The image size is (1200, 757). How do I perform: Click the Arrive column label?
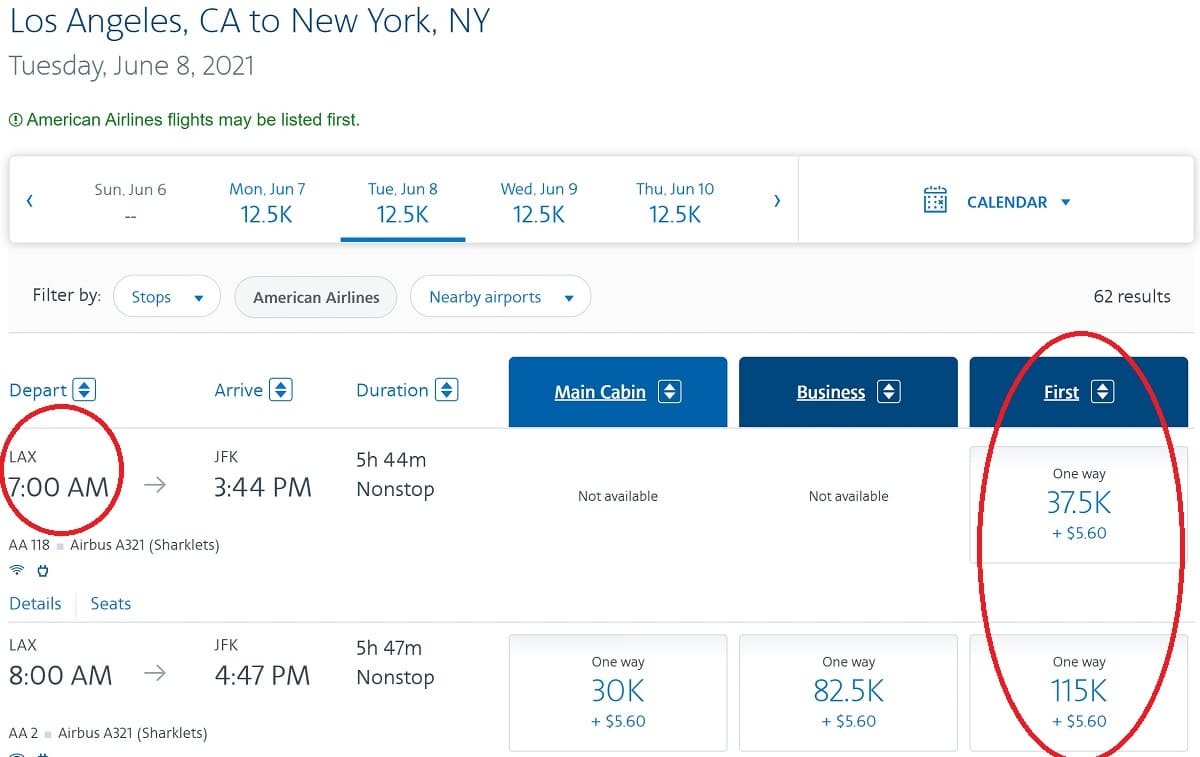point(238,390)
